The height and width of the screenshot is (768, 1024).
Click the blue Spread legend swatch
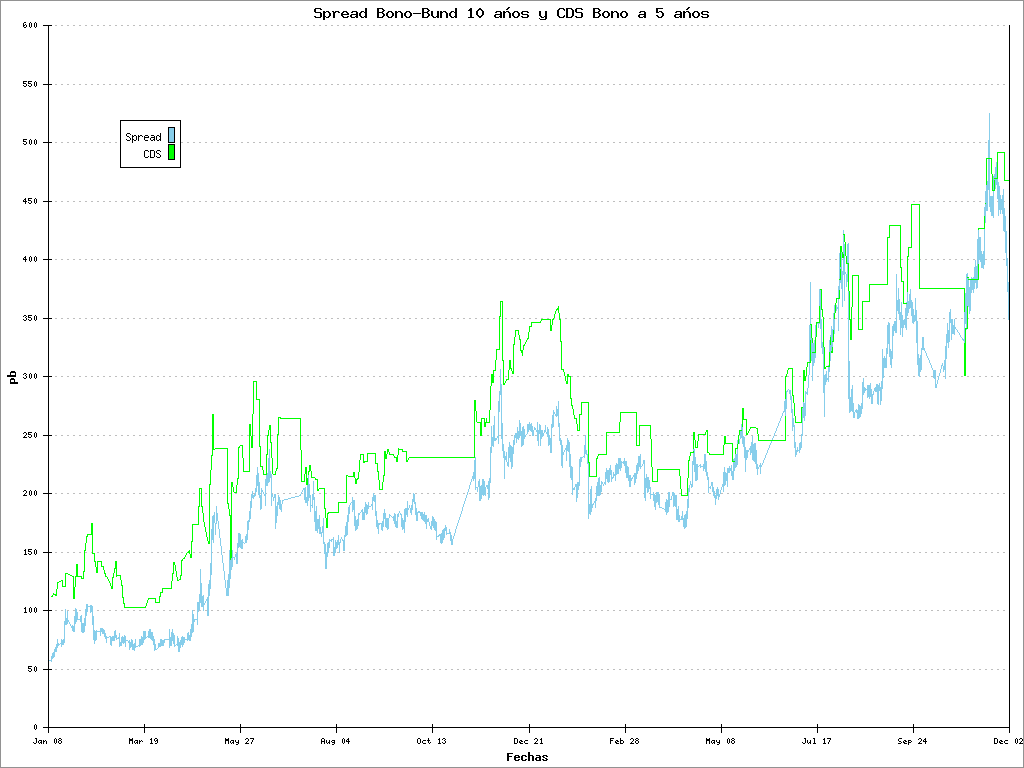tap(171, 136)
